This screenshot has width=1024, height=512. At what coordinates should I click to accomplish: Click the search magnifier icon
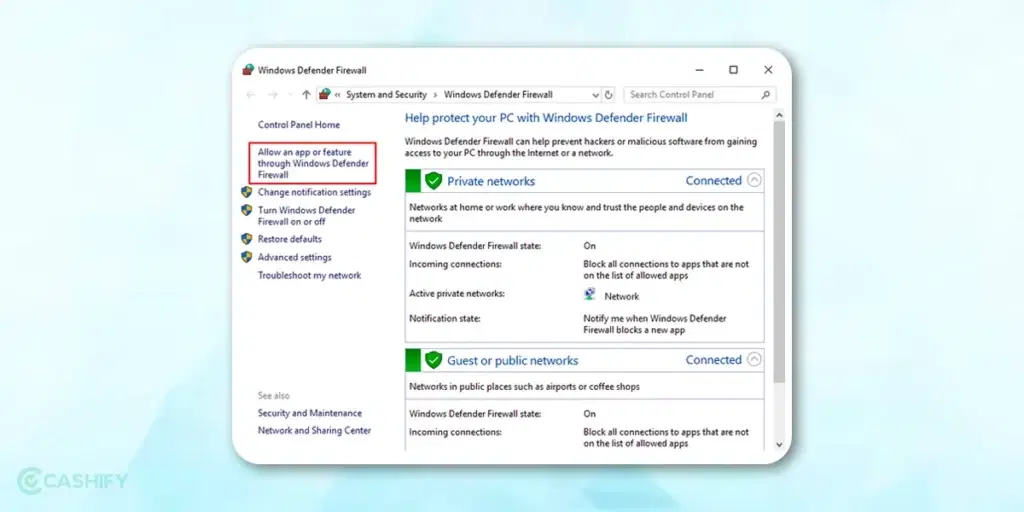[x=765, y=95]
